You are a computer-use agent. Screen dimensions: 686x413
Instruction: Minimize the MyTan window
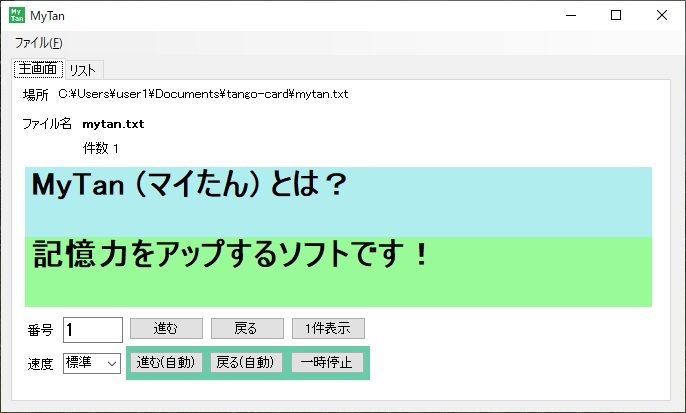coord(571,15)
